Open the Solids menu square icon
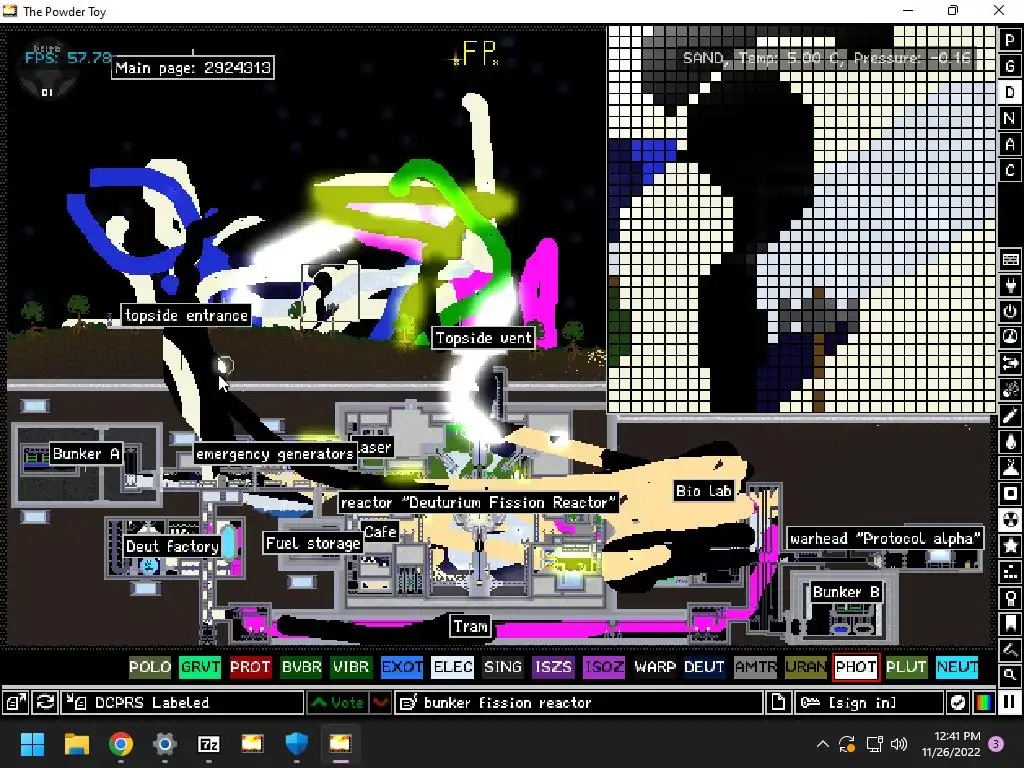The image size is (1024, 768). (x=1010, y=494)
